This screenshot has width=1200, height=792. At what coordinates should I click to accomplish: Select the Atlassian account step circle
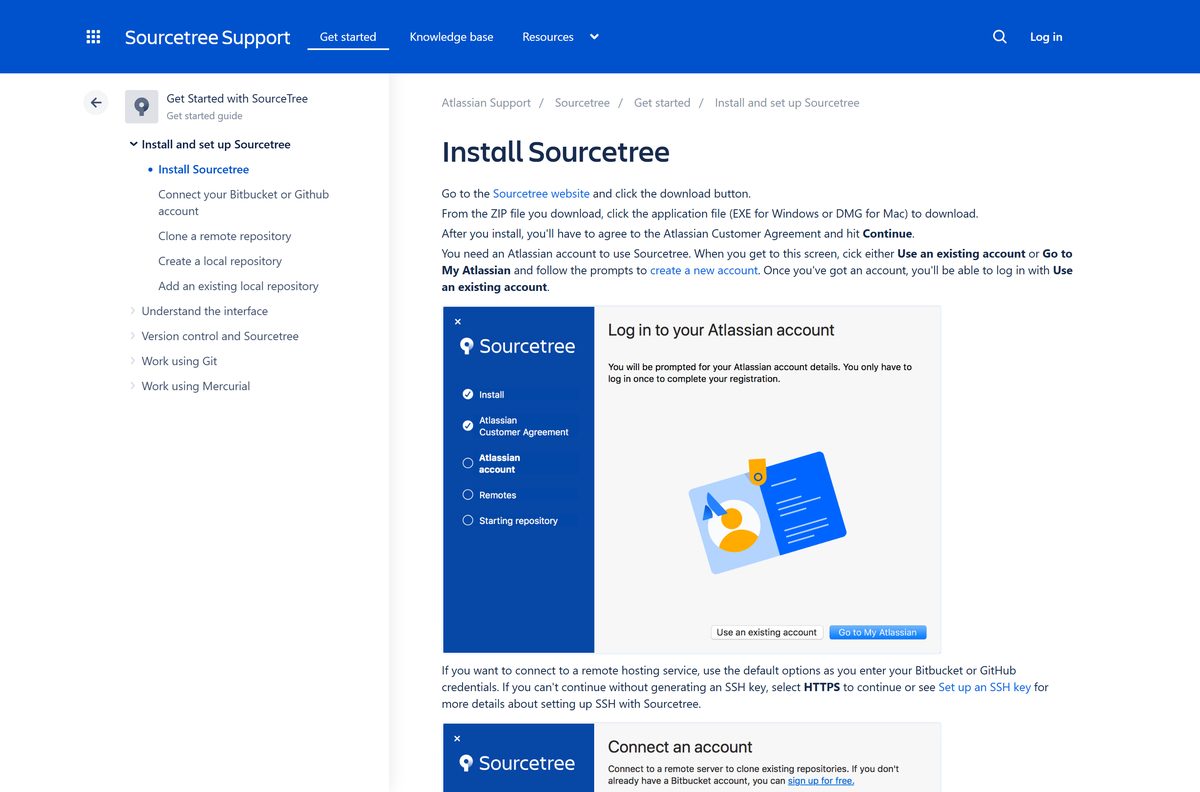tap(467, 463)
